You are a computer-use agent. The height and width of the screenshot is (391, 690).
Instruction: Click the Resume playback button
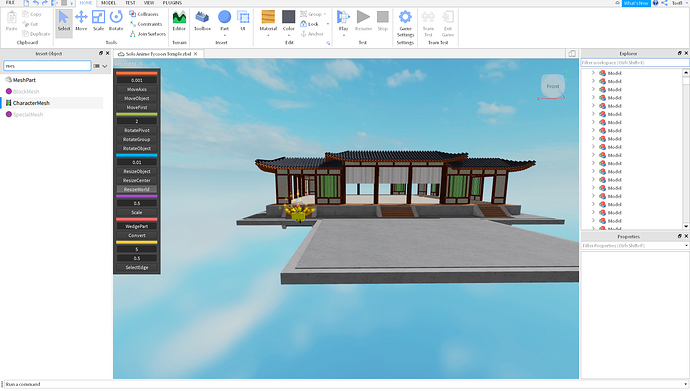click(363, 21)
